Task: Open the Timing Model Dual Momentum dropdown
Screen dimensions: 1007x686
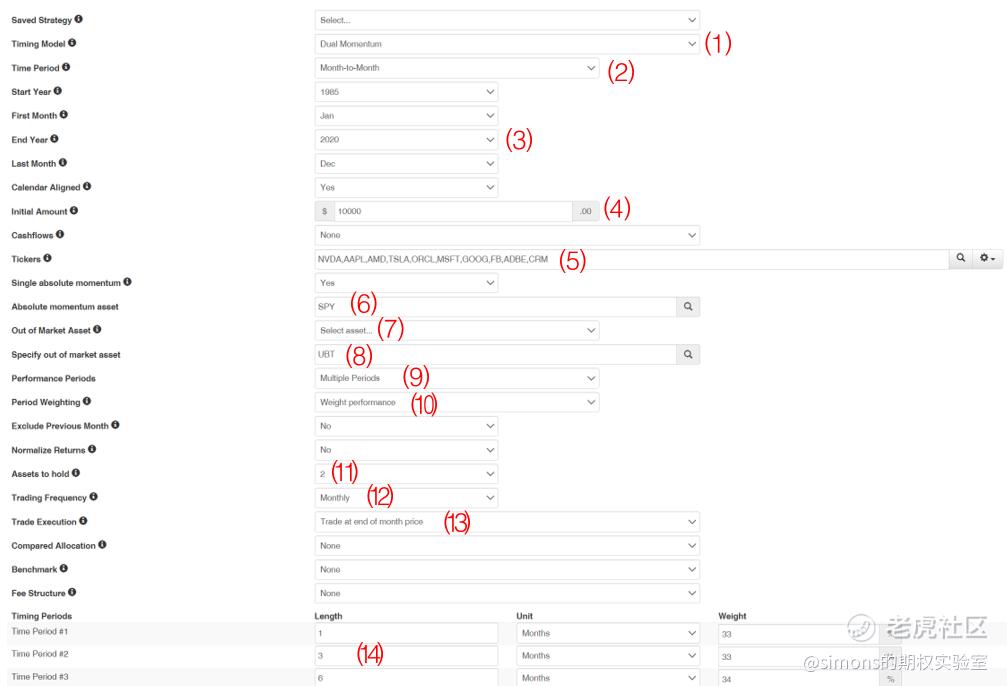Action: [507, 44]
